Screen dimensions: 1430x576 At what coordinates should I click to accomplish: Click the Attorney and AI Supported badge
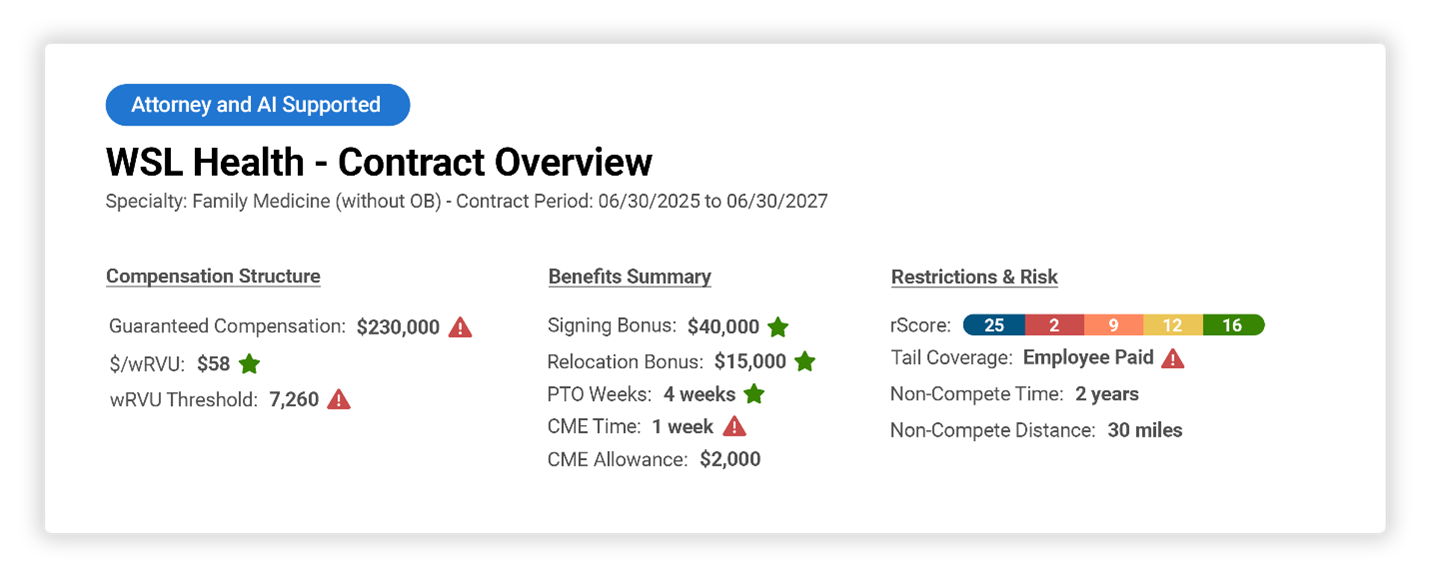257,104
